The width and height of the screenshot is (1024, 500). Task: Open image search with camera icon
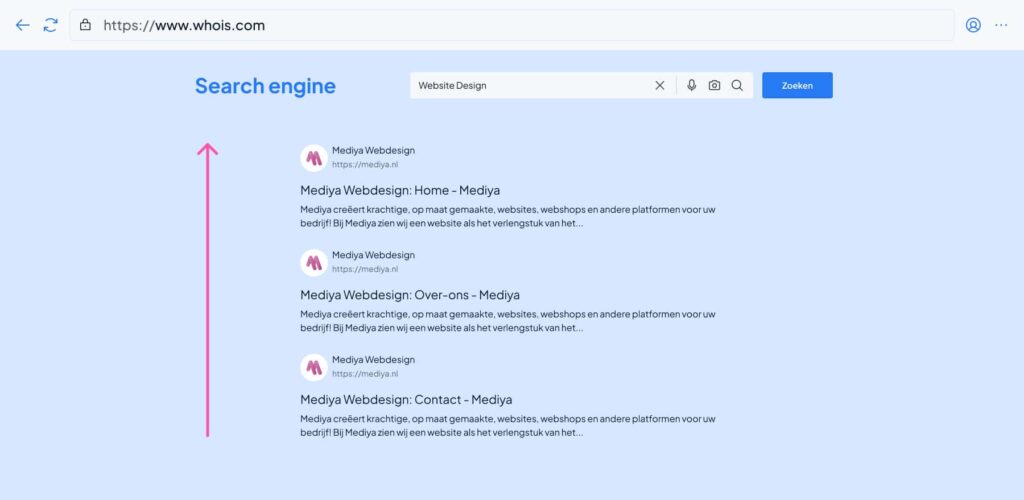(x=714, y=86)
